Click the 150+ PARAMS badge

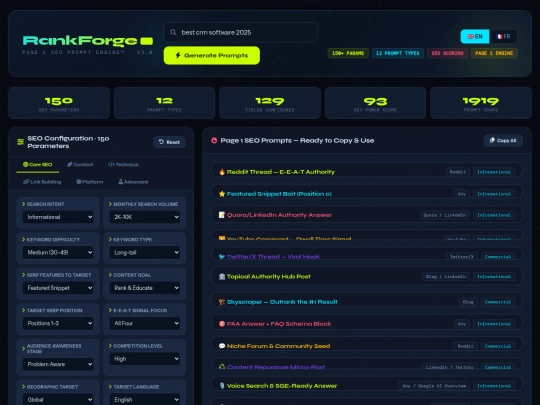click(348, 53)
